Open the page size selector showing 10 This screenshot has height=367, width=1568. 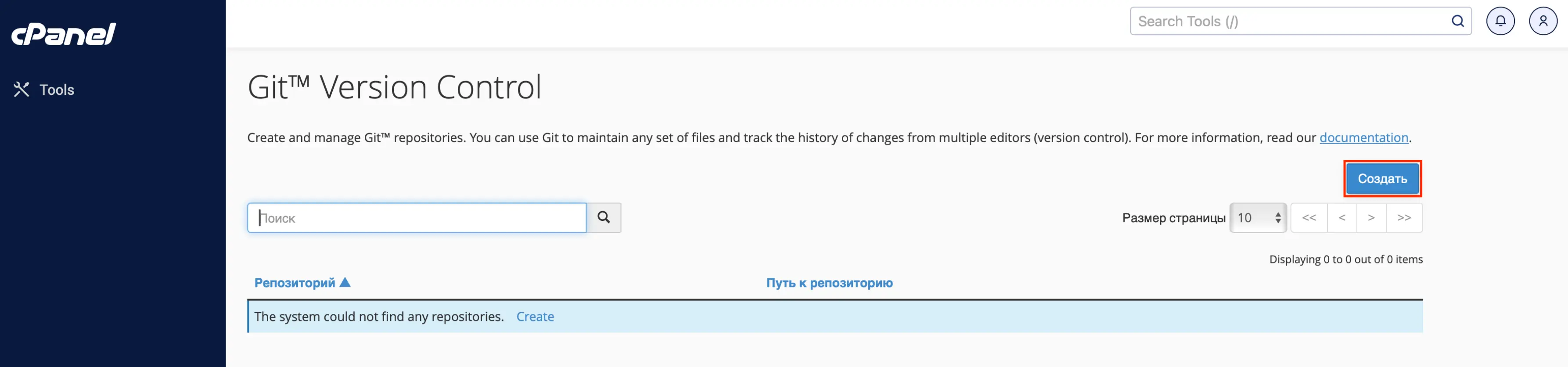1254,217
